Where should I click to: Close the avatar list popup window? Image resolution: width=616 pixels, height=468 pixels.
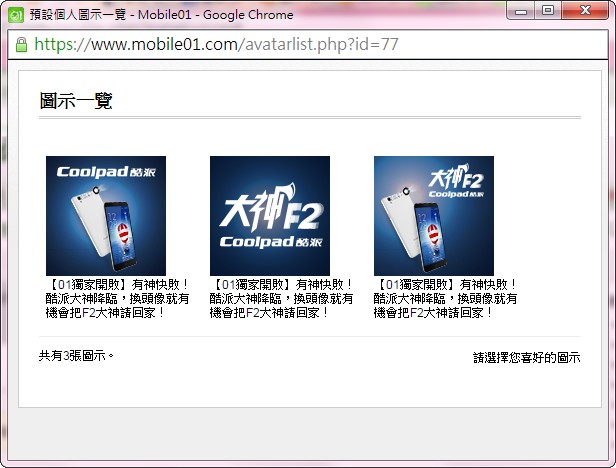coord(585,11)
